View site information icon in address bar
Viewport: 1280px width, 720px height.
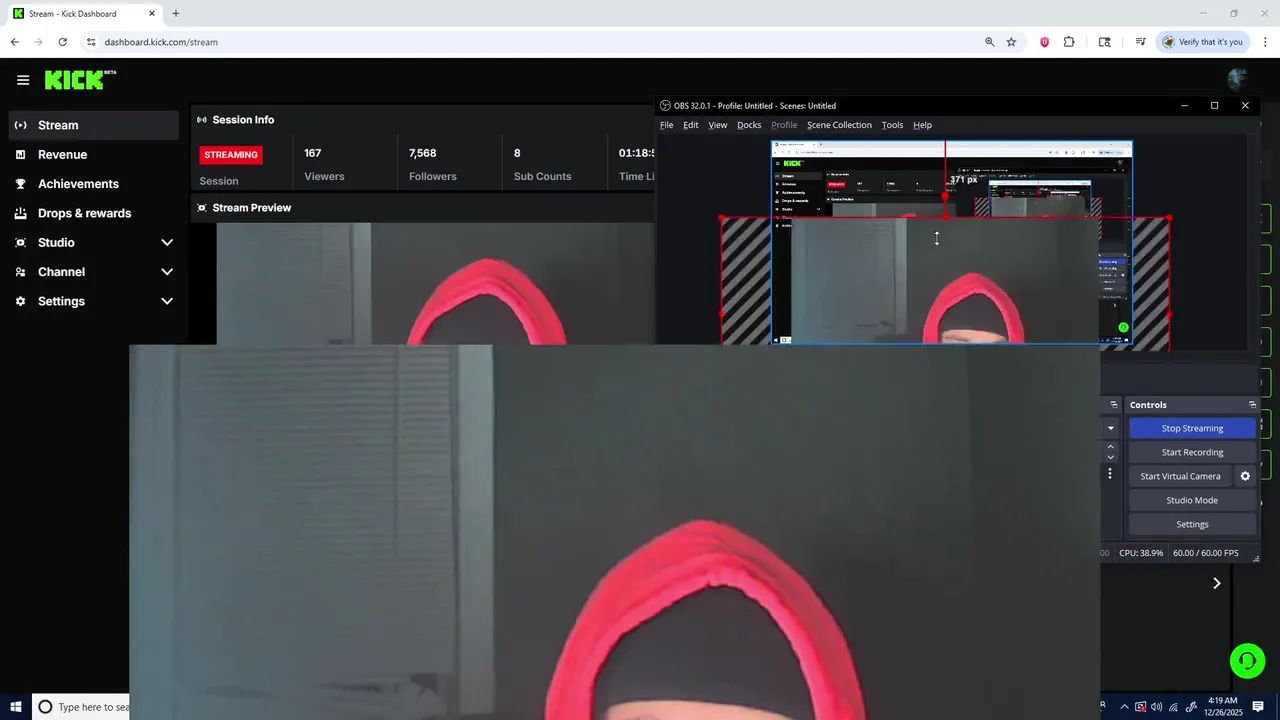90,42
